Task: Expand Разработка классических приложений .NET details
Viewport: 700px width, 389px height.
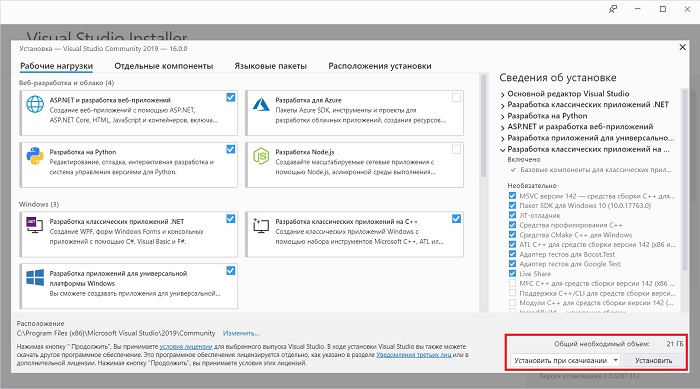Action: point(503,105)
